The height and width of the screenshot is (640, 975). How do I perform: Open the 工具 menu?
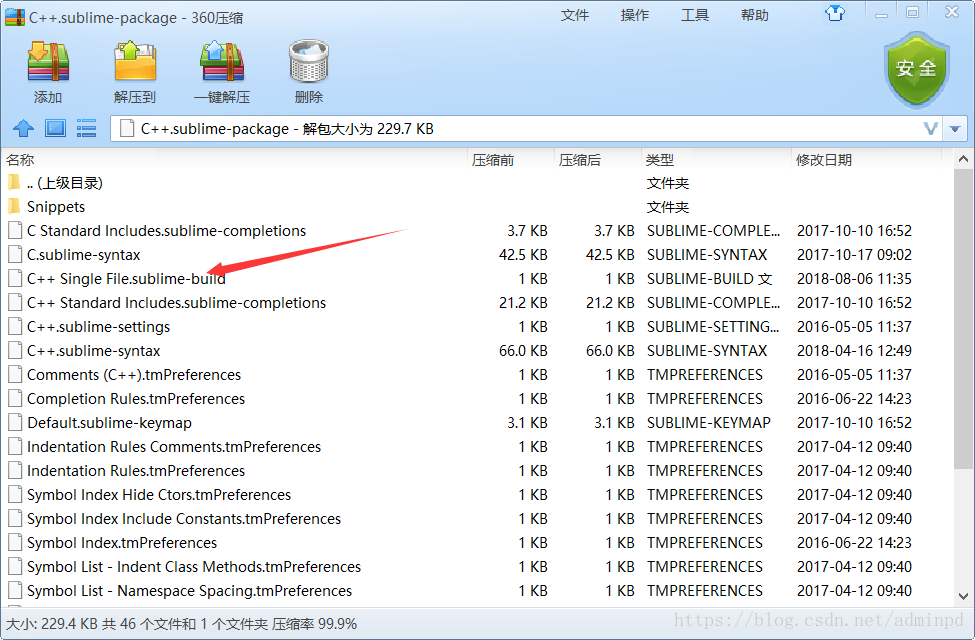(695, 16)
